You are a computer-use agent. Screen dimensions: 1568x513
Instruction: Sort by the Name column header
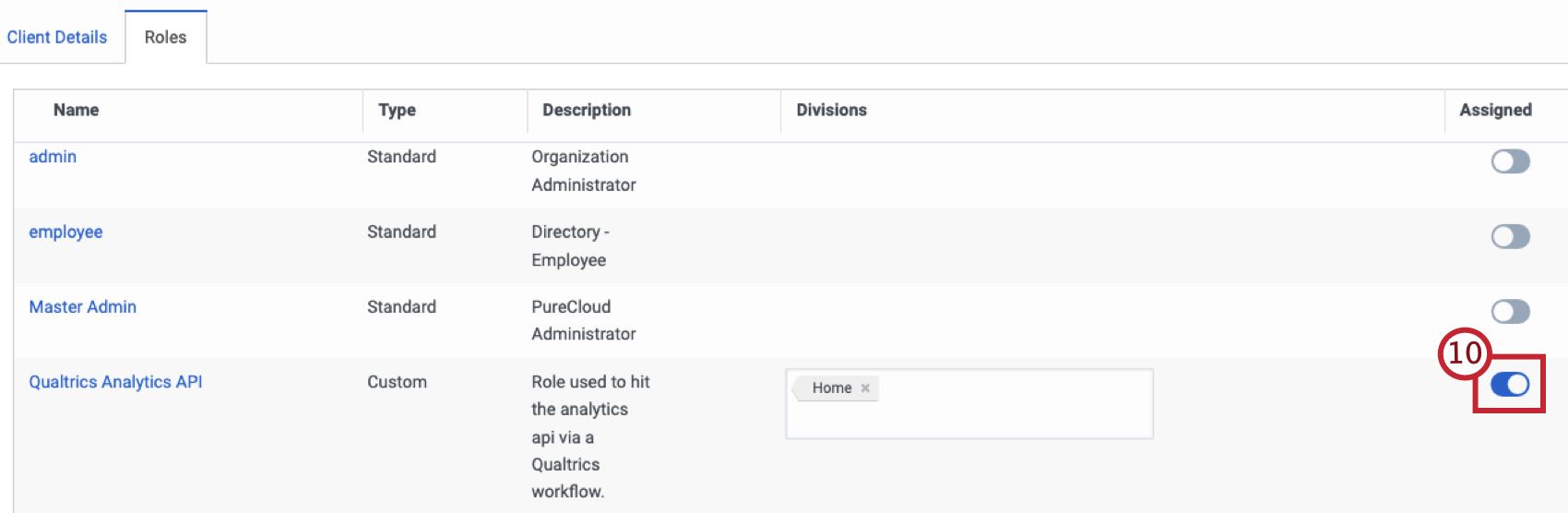click(x=76, y=110)
